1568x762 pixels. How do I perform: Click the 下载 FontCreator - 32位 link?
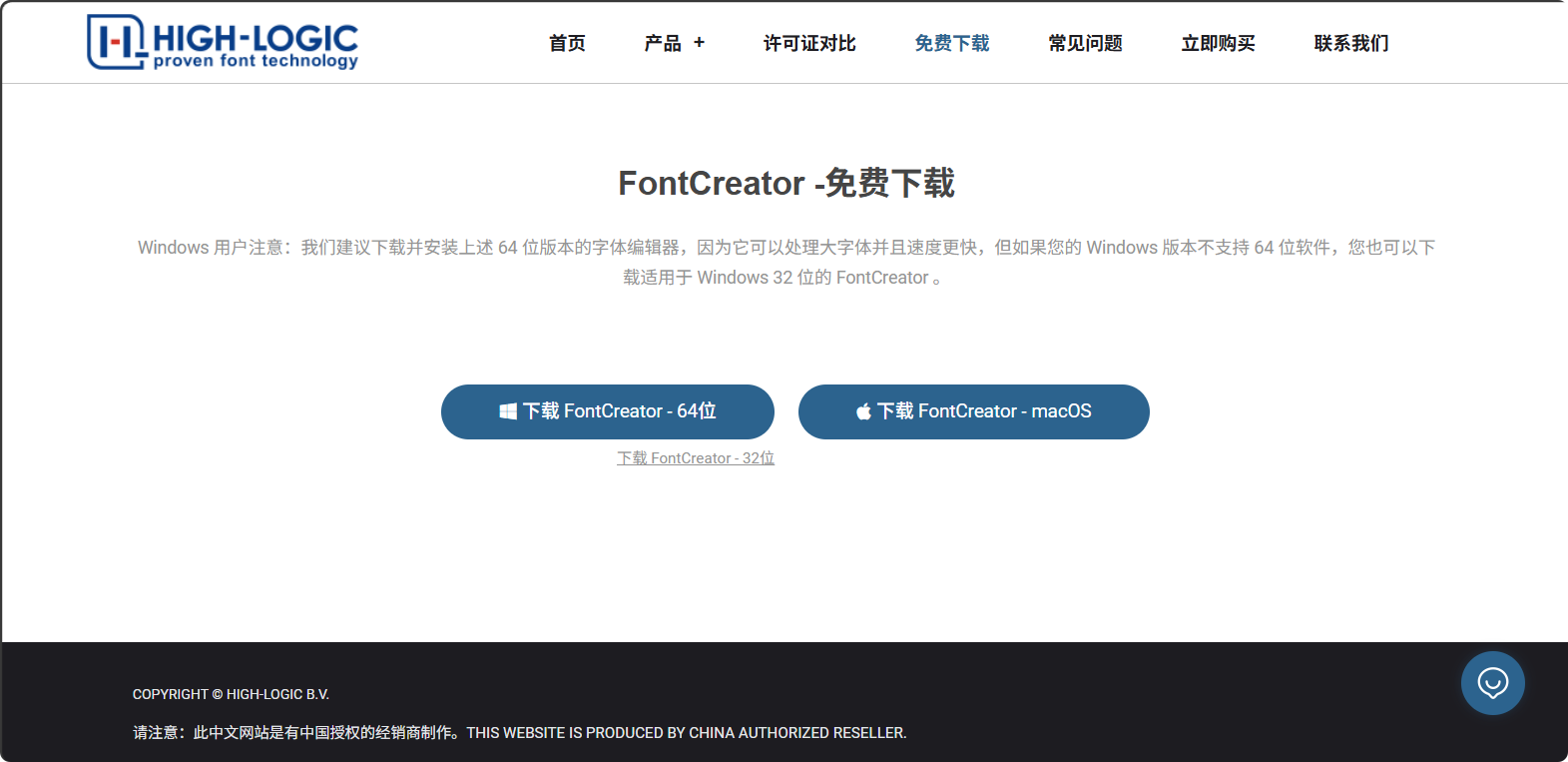click(x=696, y=458)
